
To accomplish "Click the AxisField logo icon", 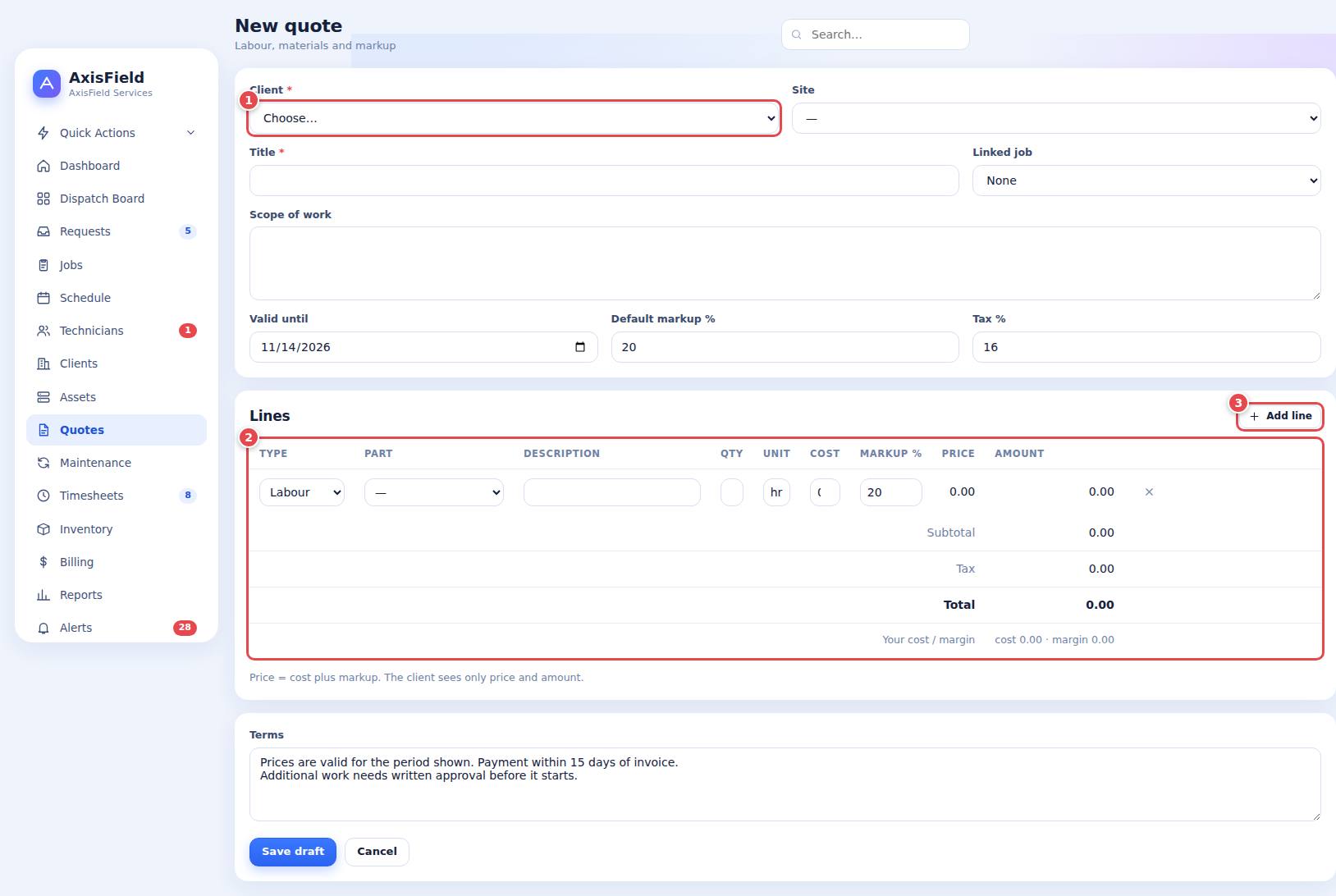I will [47, 84].
